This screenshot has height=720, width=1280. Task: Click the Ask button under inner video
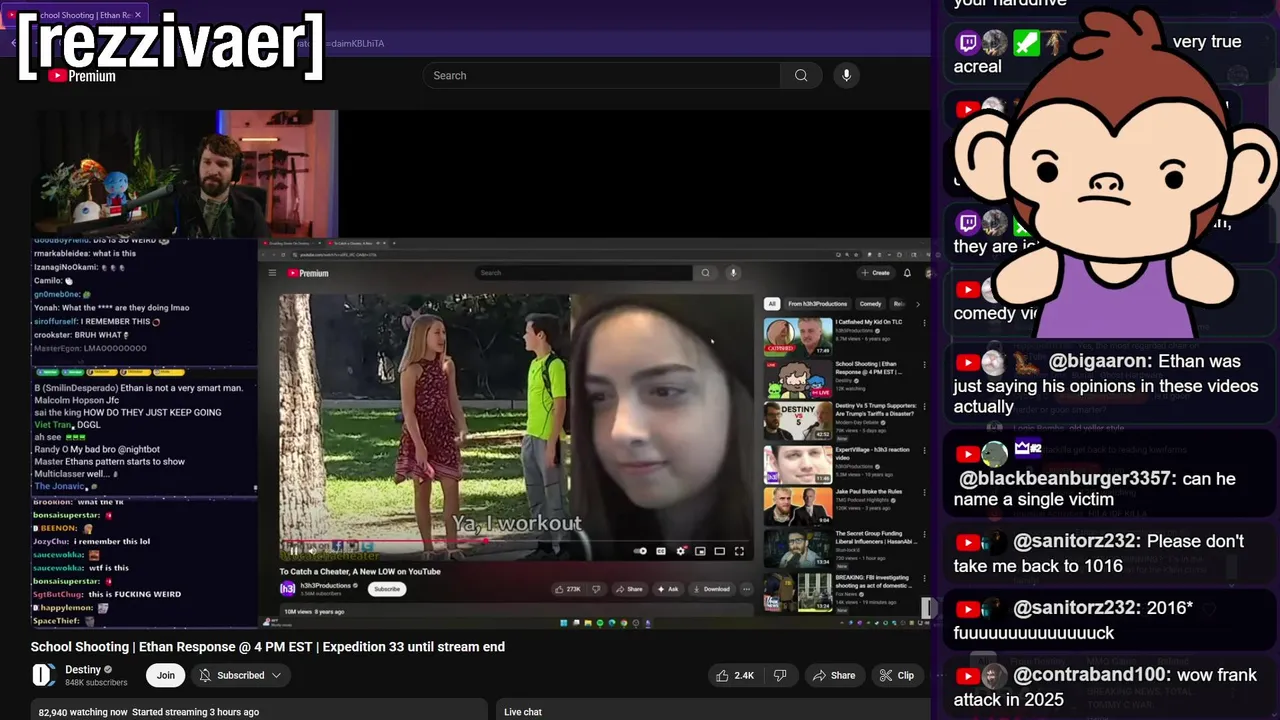668,589
